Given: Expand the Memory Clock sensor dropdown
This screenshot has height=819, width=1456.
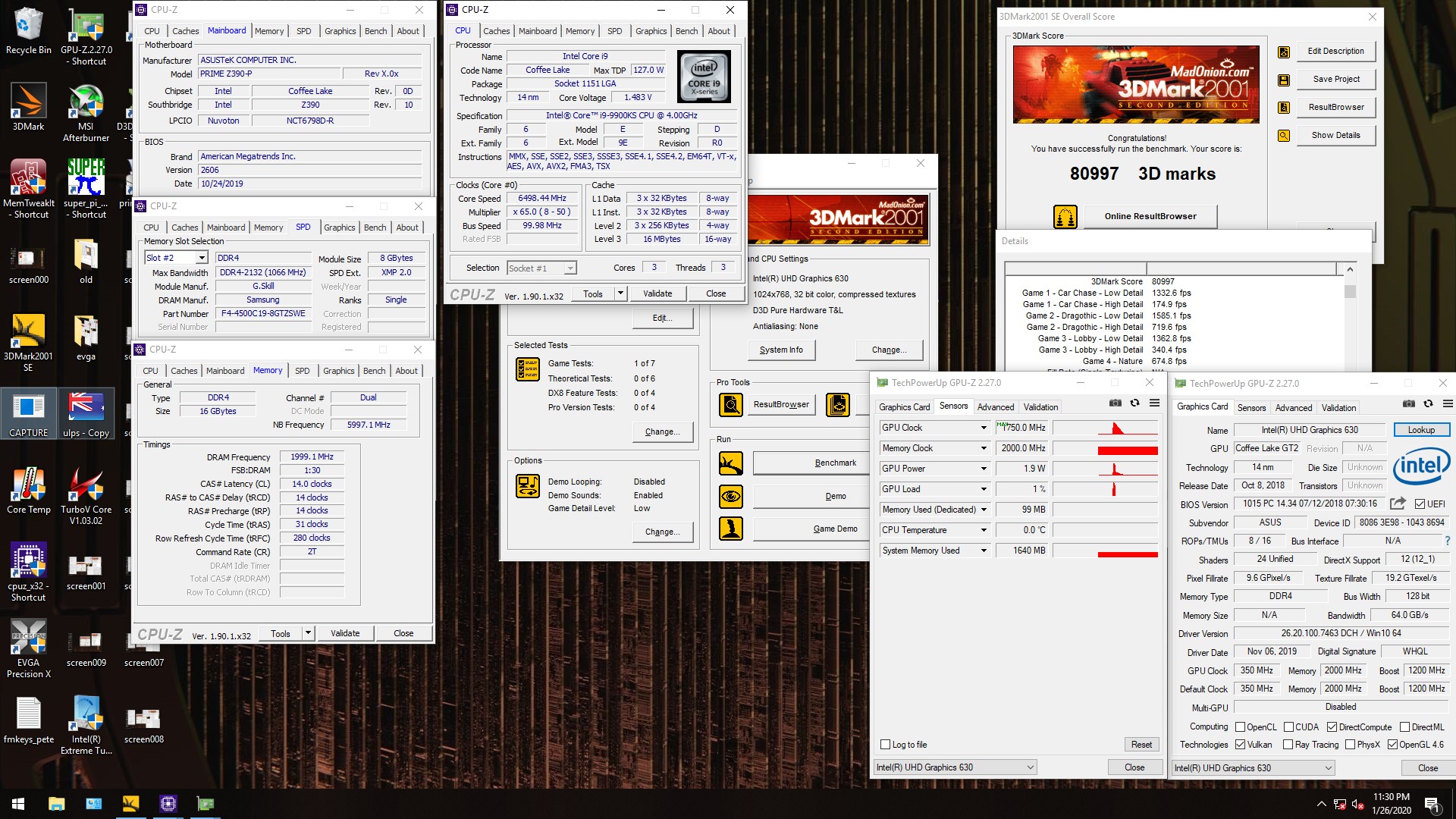Looking at the screenshot, I should 984,448.
